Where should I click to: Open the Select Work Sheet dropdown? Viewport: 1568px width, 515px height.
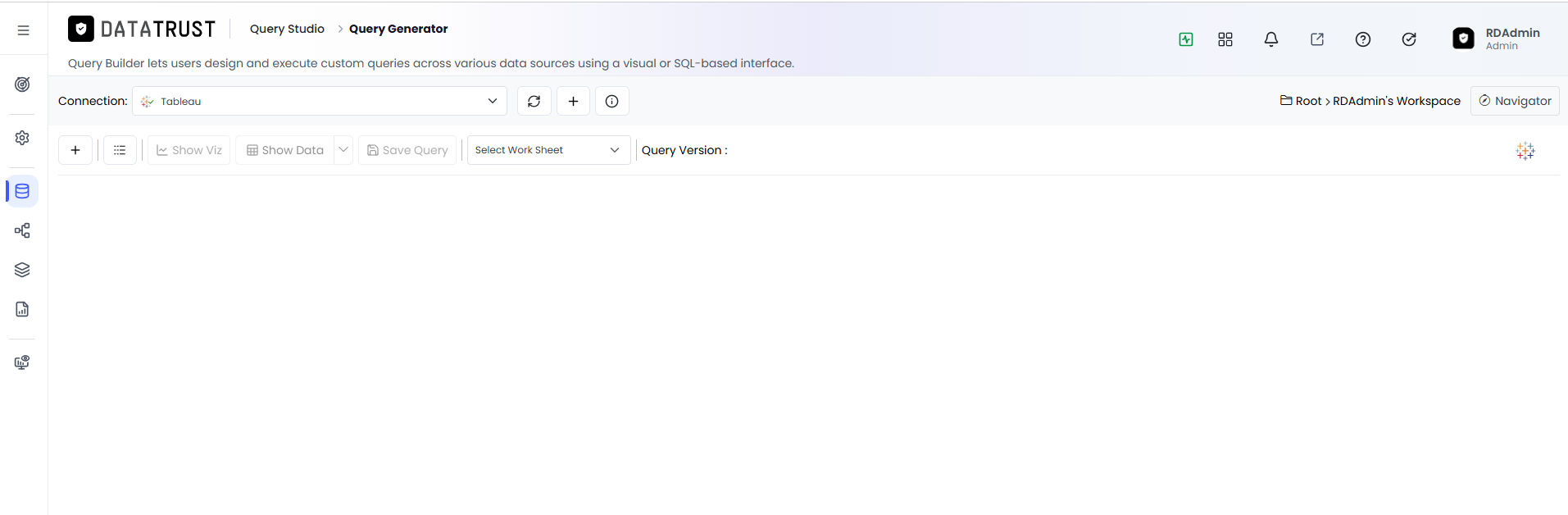pyautogui.click(x=549, y=150)
